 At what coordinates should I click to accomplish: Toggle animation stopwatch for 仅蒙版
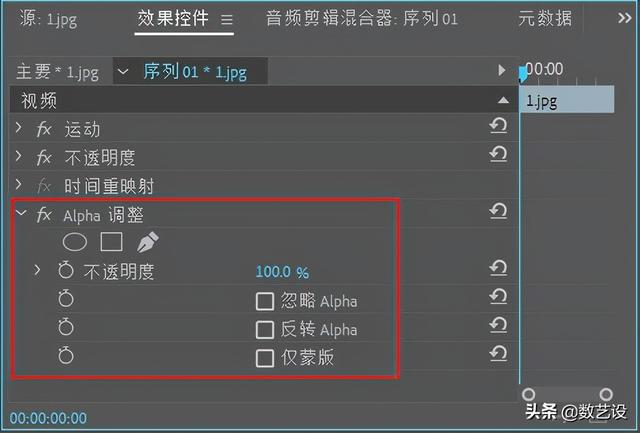(x=66, y=356)
